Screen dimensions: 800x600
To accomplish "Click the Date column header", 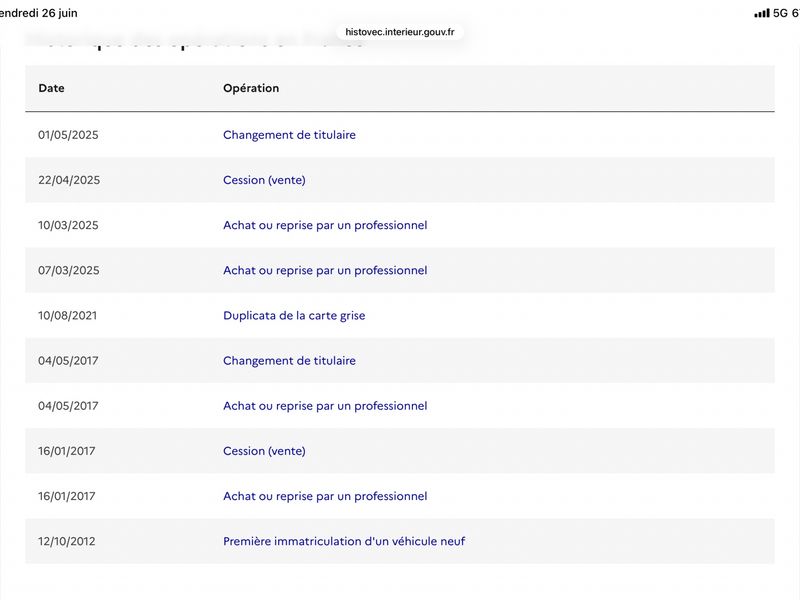I will tap(52, 88).
